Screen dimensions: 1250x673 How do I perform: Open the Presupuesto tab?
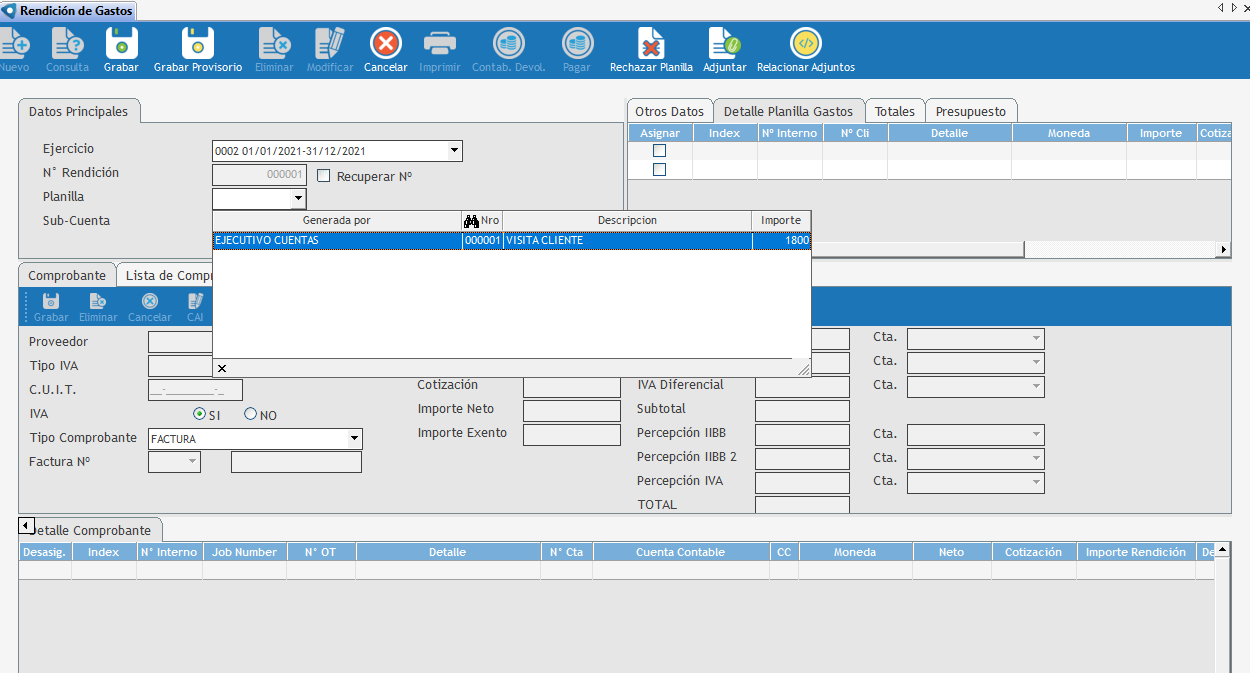coord(971,112)
